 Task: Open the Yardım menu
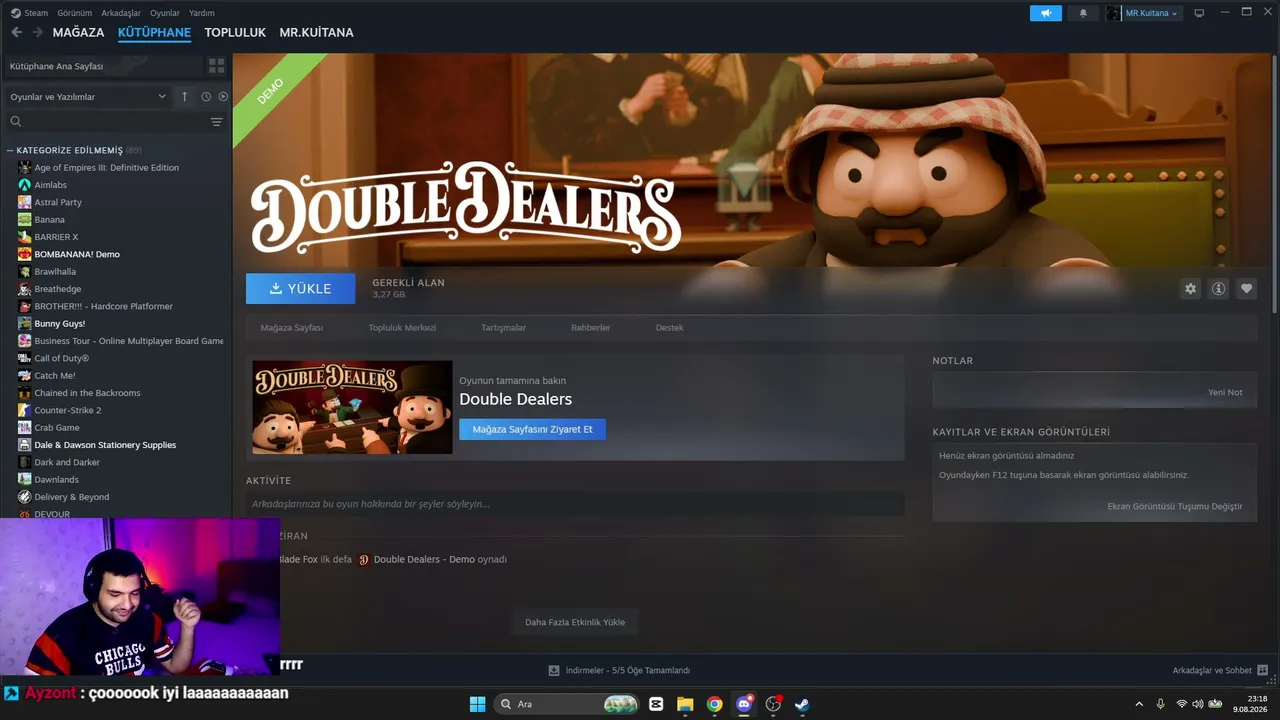[x=202, y=13]
